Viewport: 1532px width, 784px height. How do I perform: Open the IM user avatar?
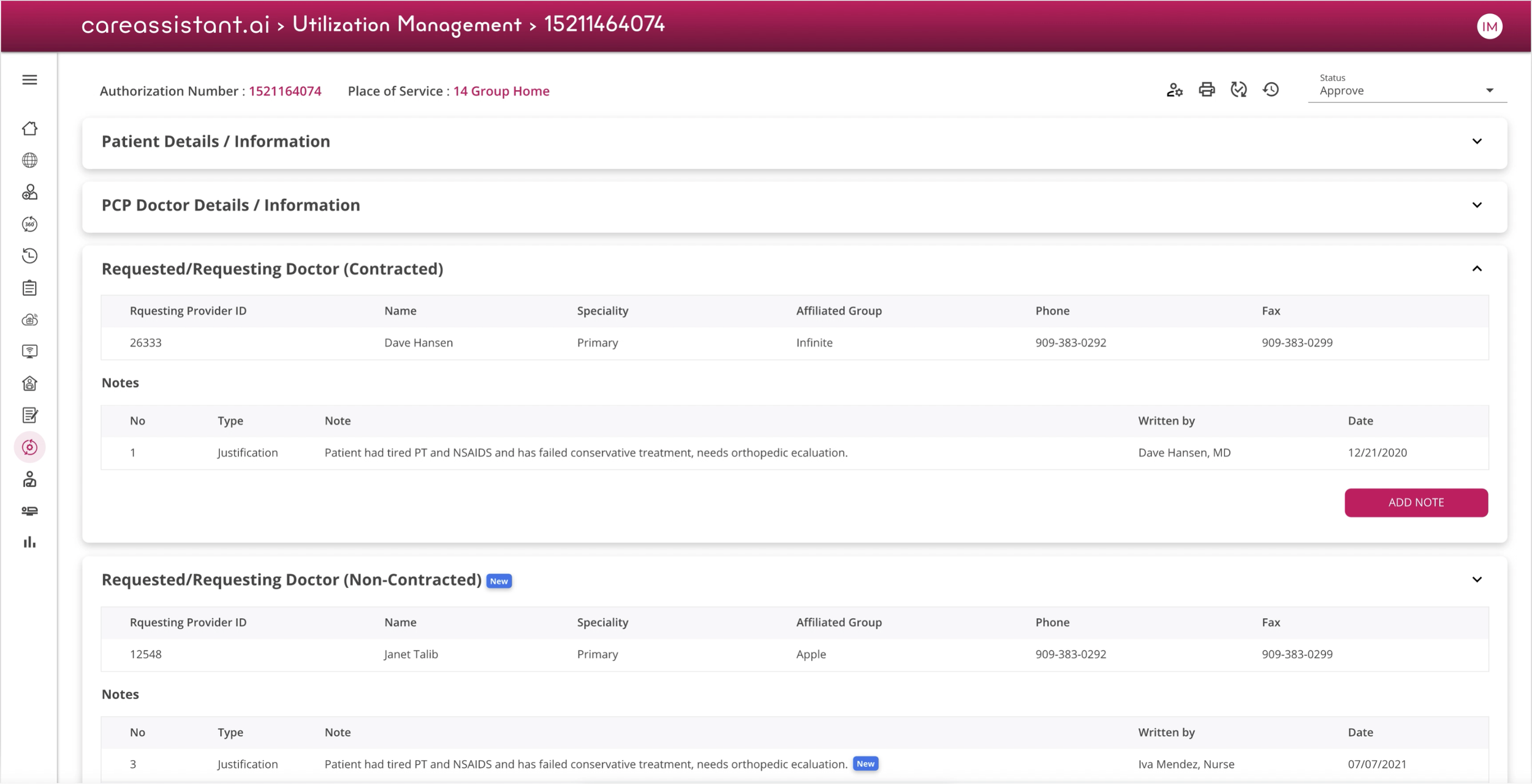coord(1489,26)
